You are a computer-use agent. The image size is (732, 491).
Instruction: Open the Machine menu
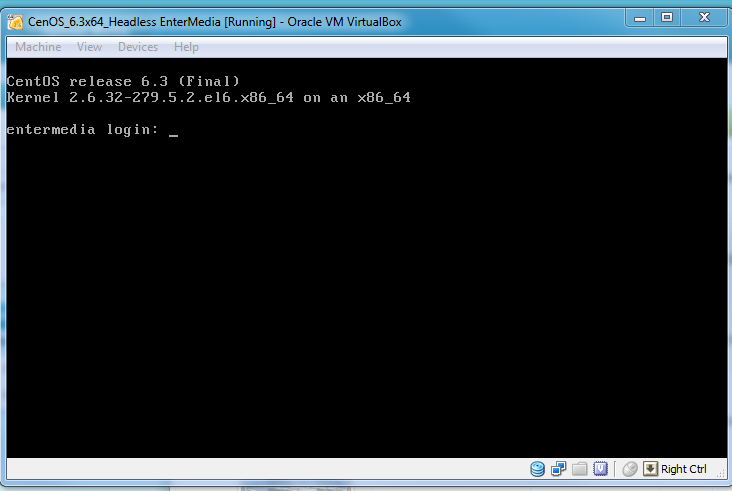(38, 47)
